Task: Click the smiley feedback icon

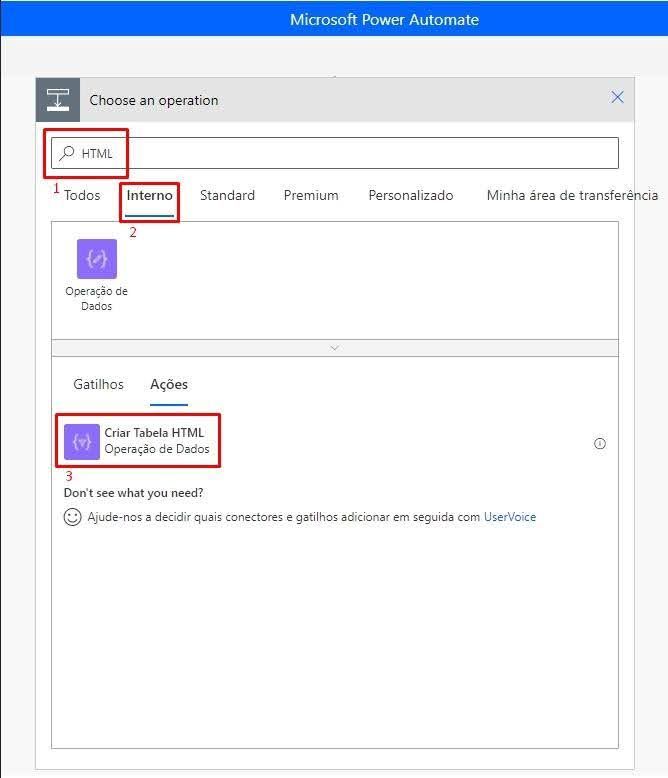Action: coord(72,517)
